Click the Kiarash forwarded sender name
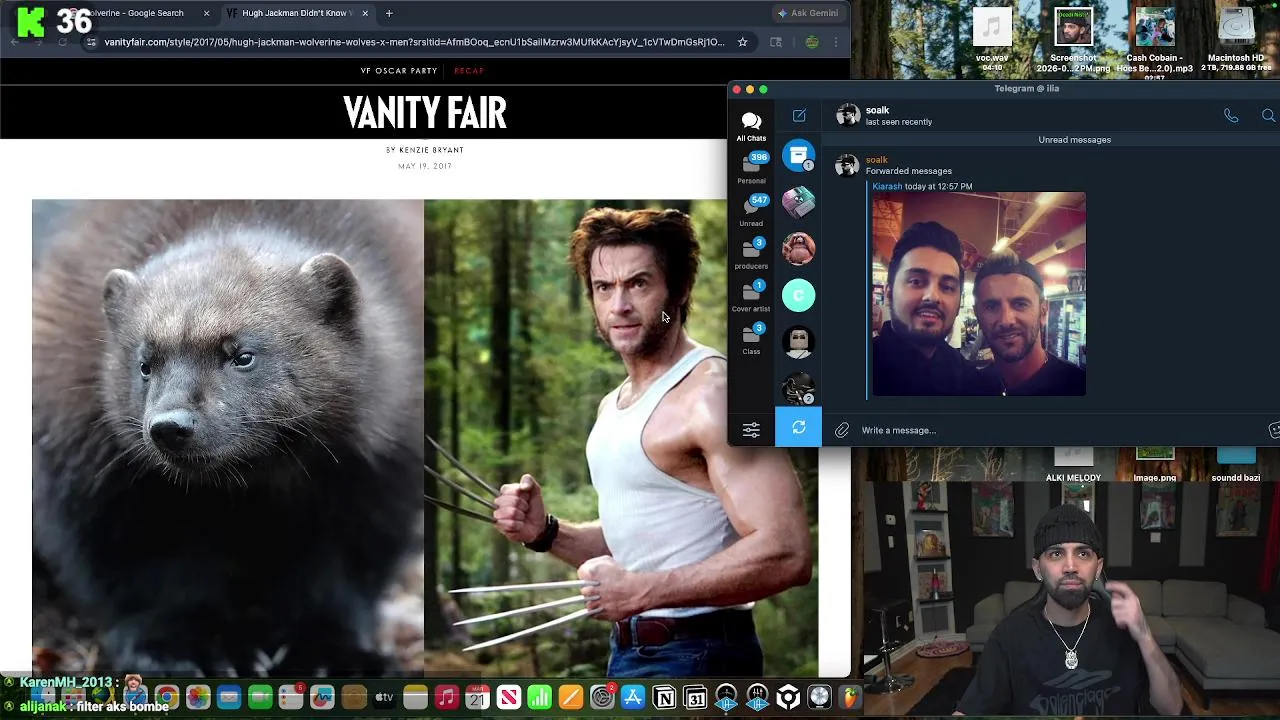This screenshot has width=1280, height=720. (x=887, y=186)
